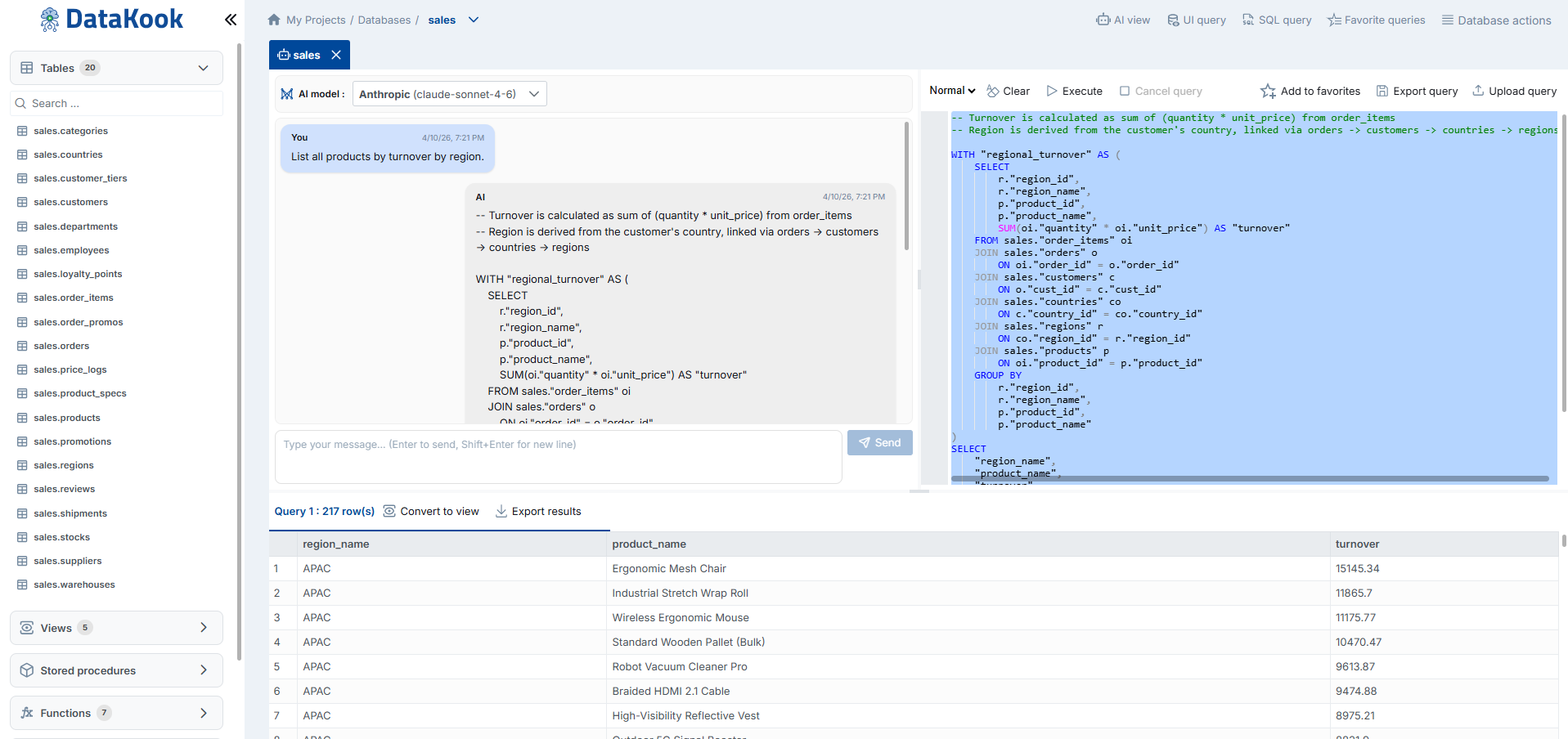1568x739 pixels.
Task: Execute the current query
Action: pos(1073,91)
